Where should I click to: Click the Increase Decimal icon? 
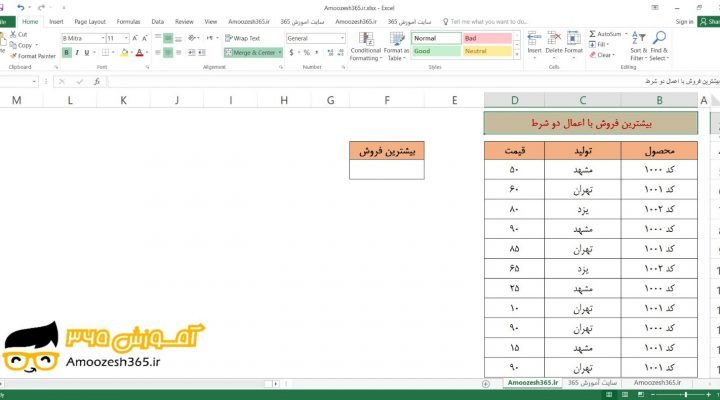330,53
